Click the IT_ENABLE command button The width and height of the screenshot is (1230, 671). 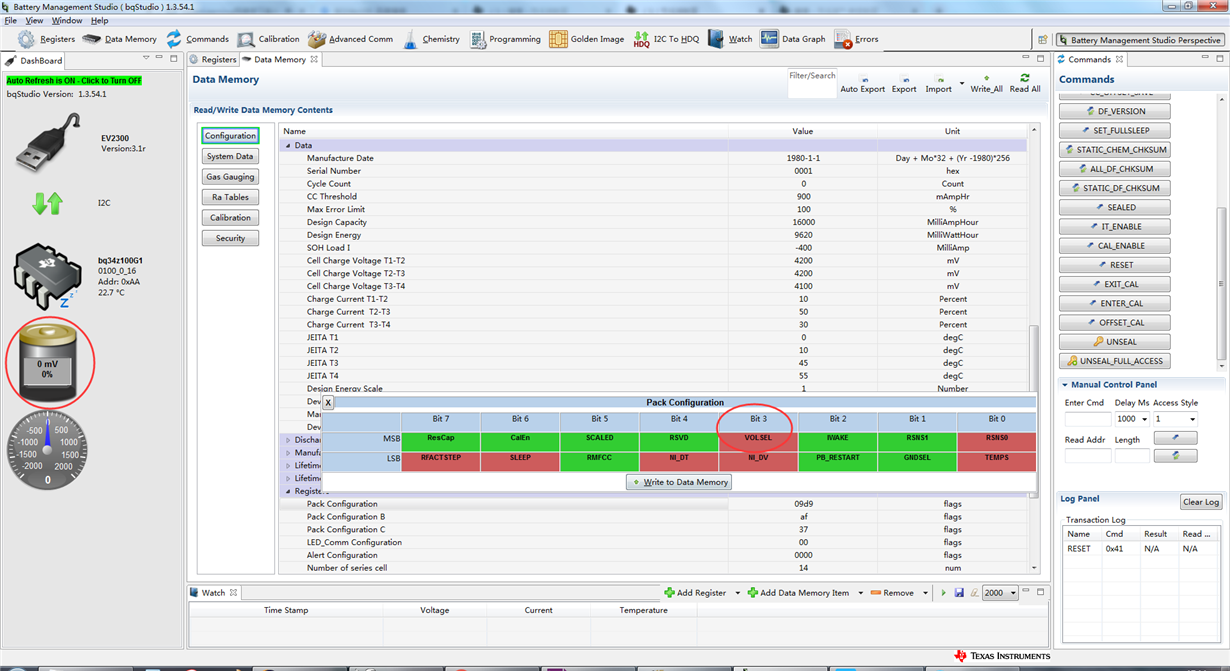pos(1114,227)
